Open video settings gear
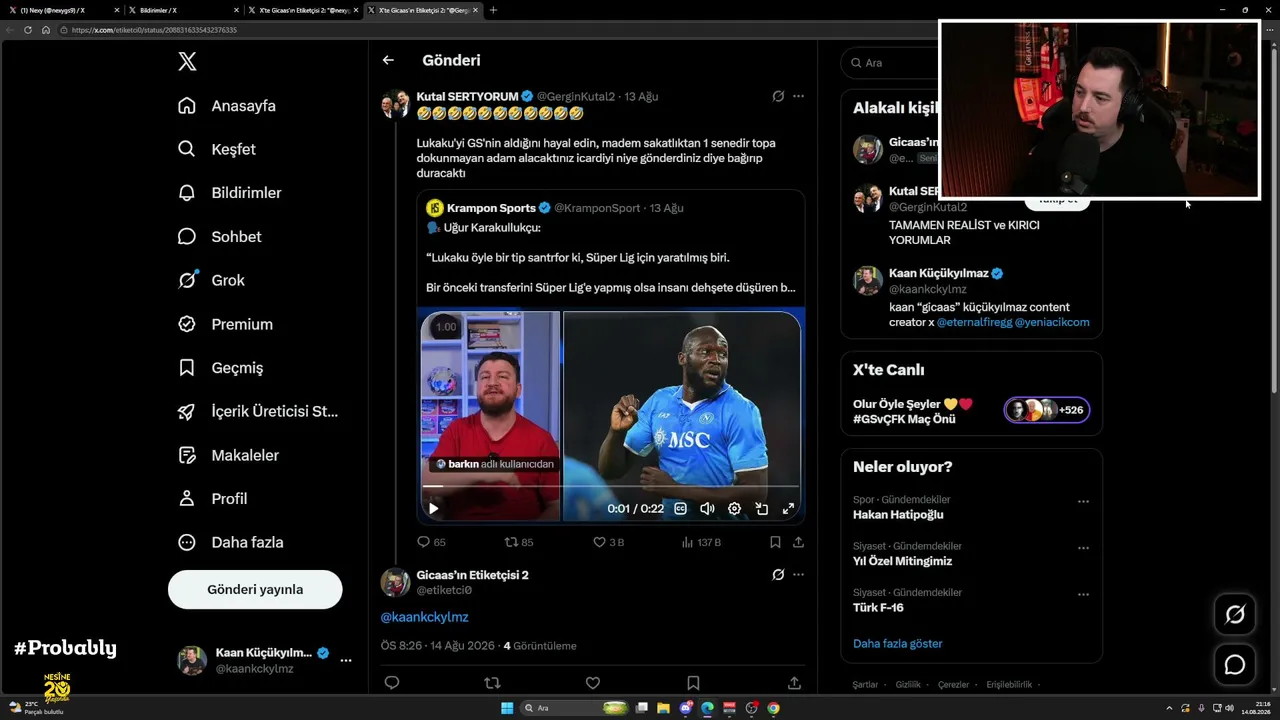The image size is (1280, 720). pyautogui.click(x=734, y=508)
